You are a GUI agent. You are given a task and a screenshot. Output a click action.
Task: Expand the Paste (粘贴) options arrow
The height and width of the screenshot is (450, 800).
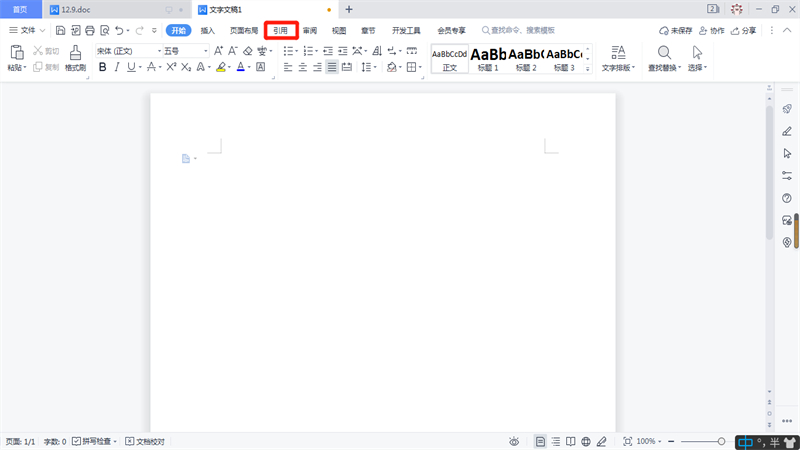click(24, 67)
